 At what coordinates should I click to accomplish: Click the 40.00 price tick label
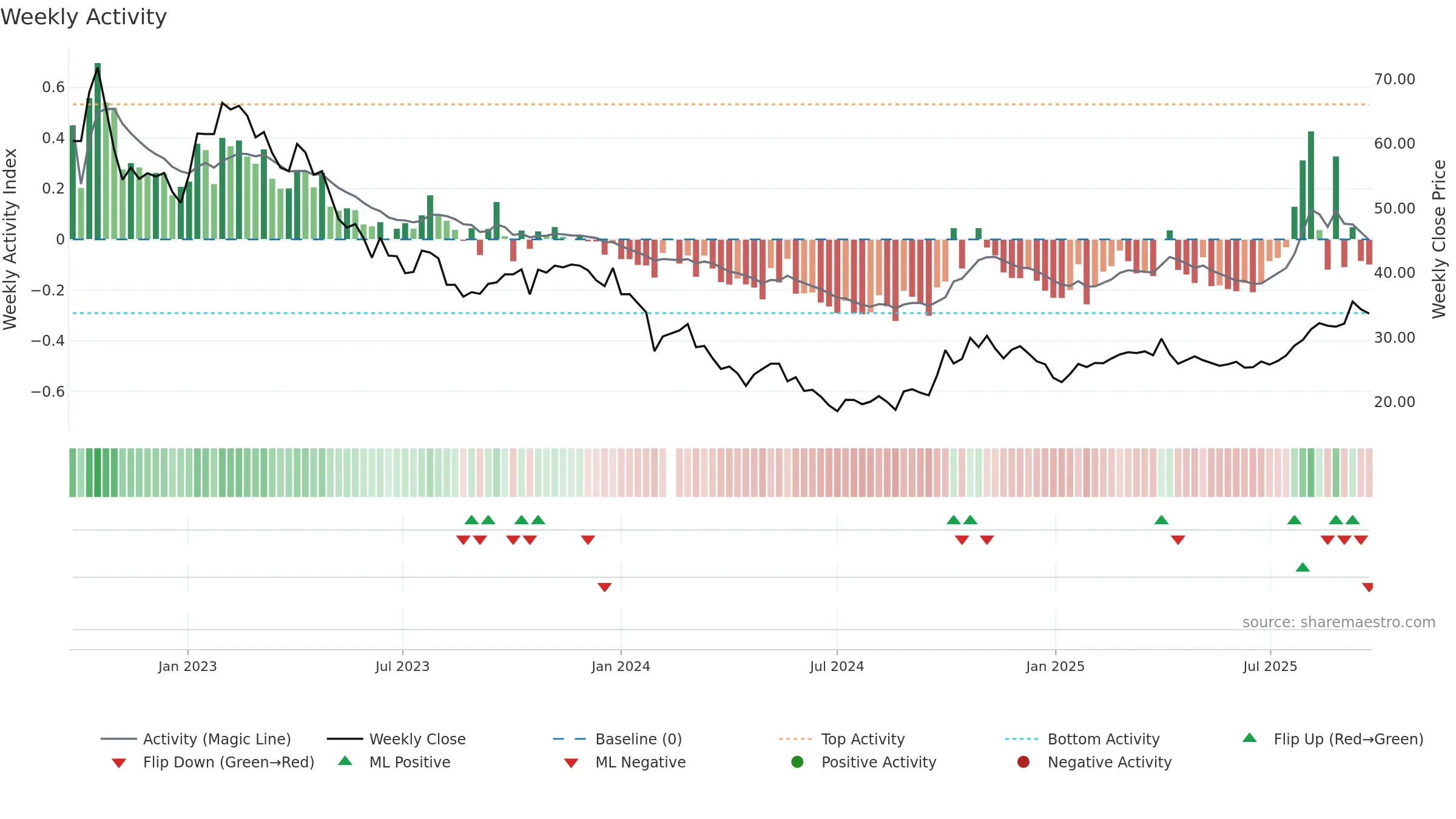pyautogui.click(x=1395, y=273)
